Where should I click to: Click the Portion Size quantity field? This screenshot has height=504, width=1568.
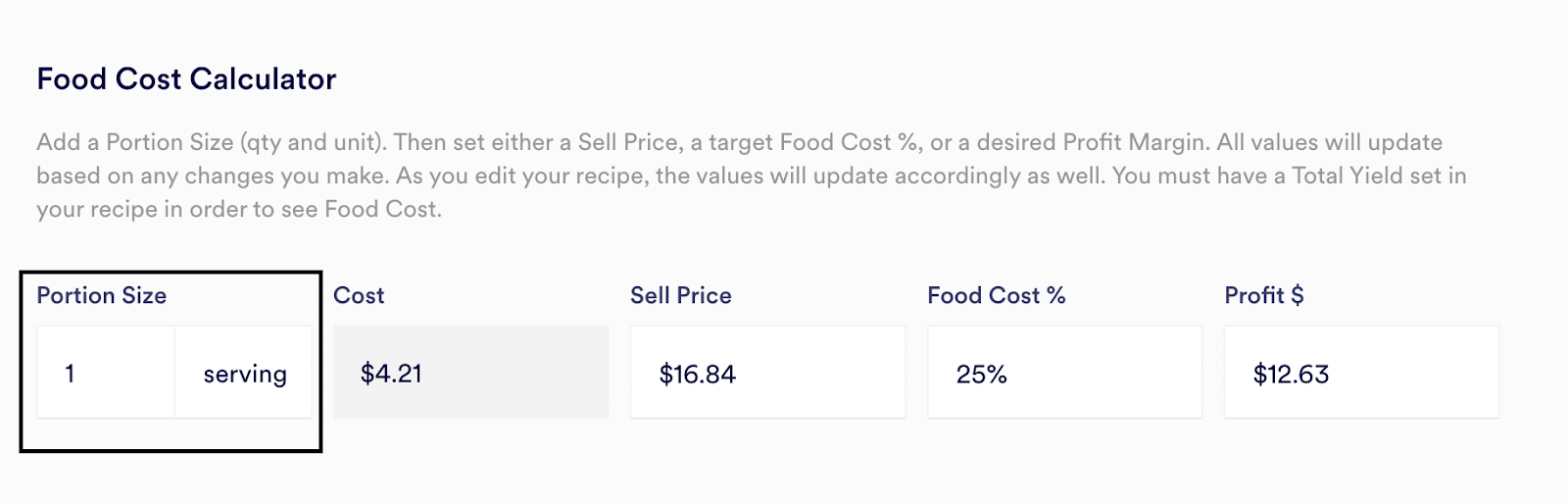click(106, 373)
